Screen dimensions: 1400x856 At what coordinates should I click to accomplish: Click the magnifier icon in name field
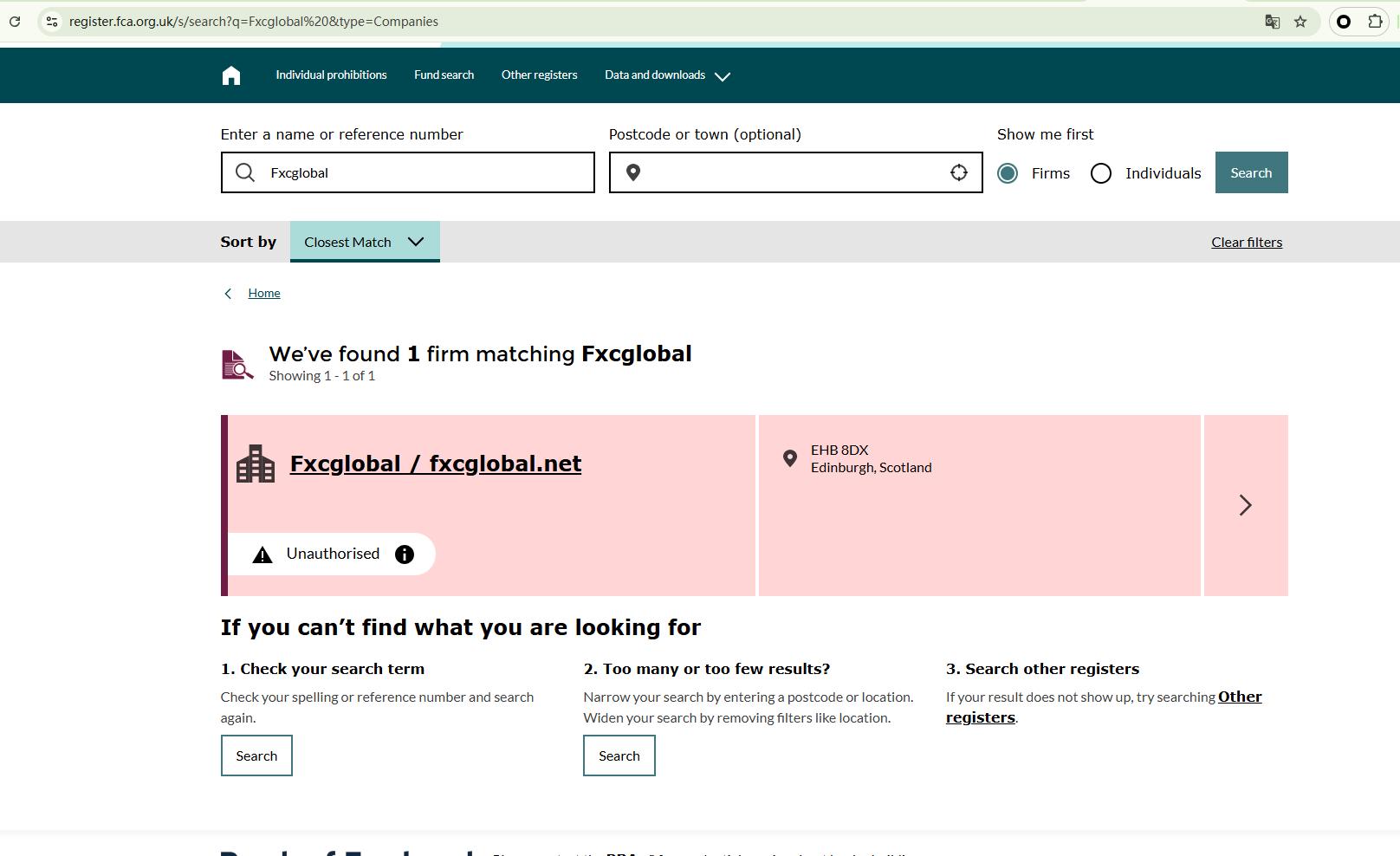(x=245, y=172)
